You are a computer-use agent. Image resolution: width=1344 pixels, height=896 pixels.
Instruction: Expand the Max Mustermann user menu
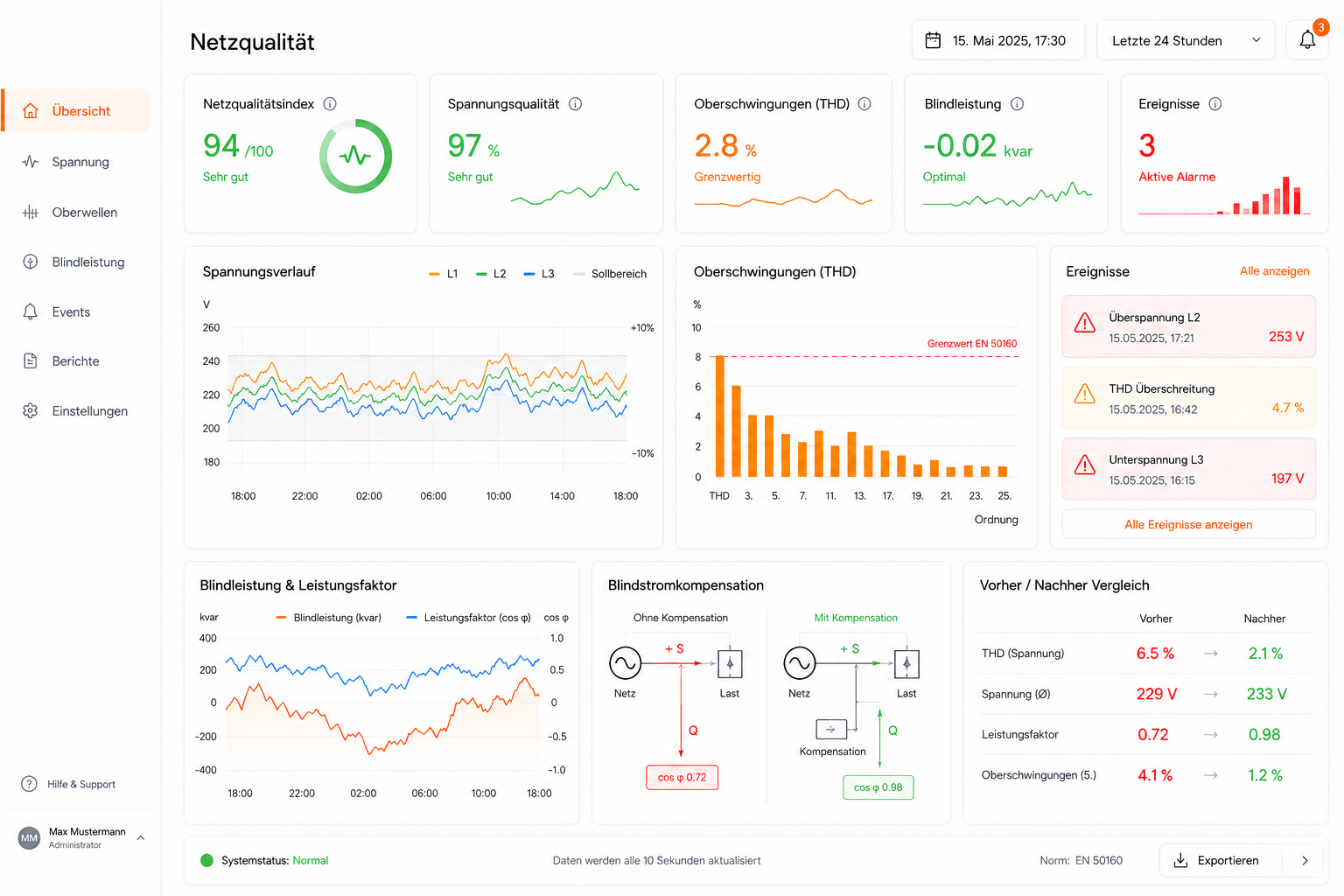point(141,838)
